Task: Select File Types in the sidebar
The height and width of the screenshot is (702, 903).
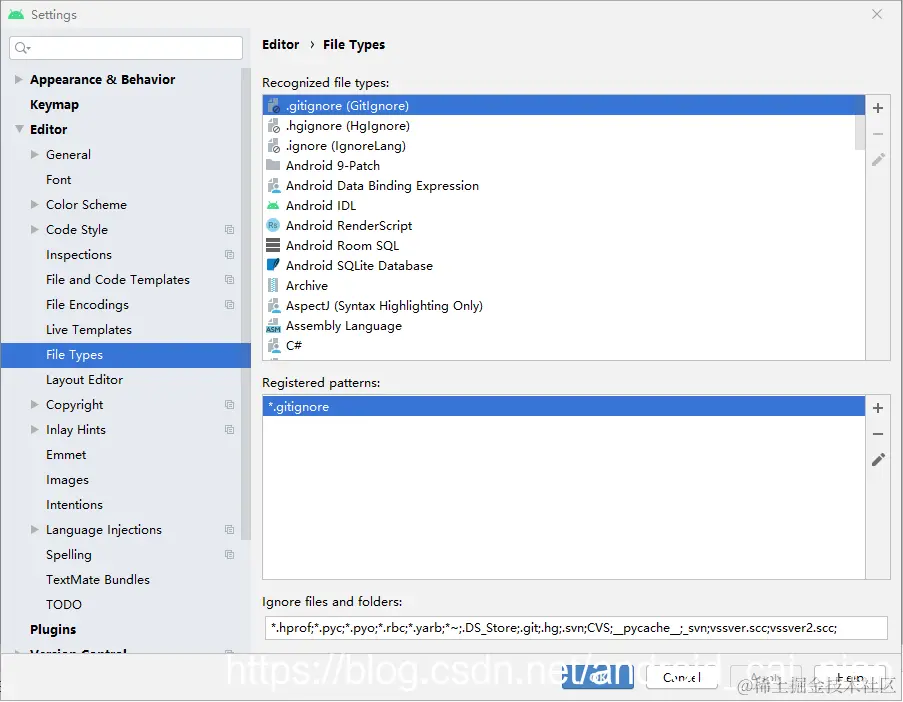Action: (126, 355)
